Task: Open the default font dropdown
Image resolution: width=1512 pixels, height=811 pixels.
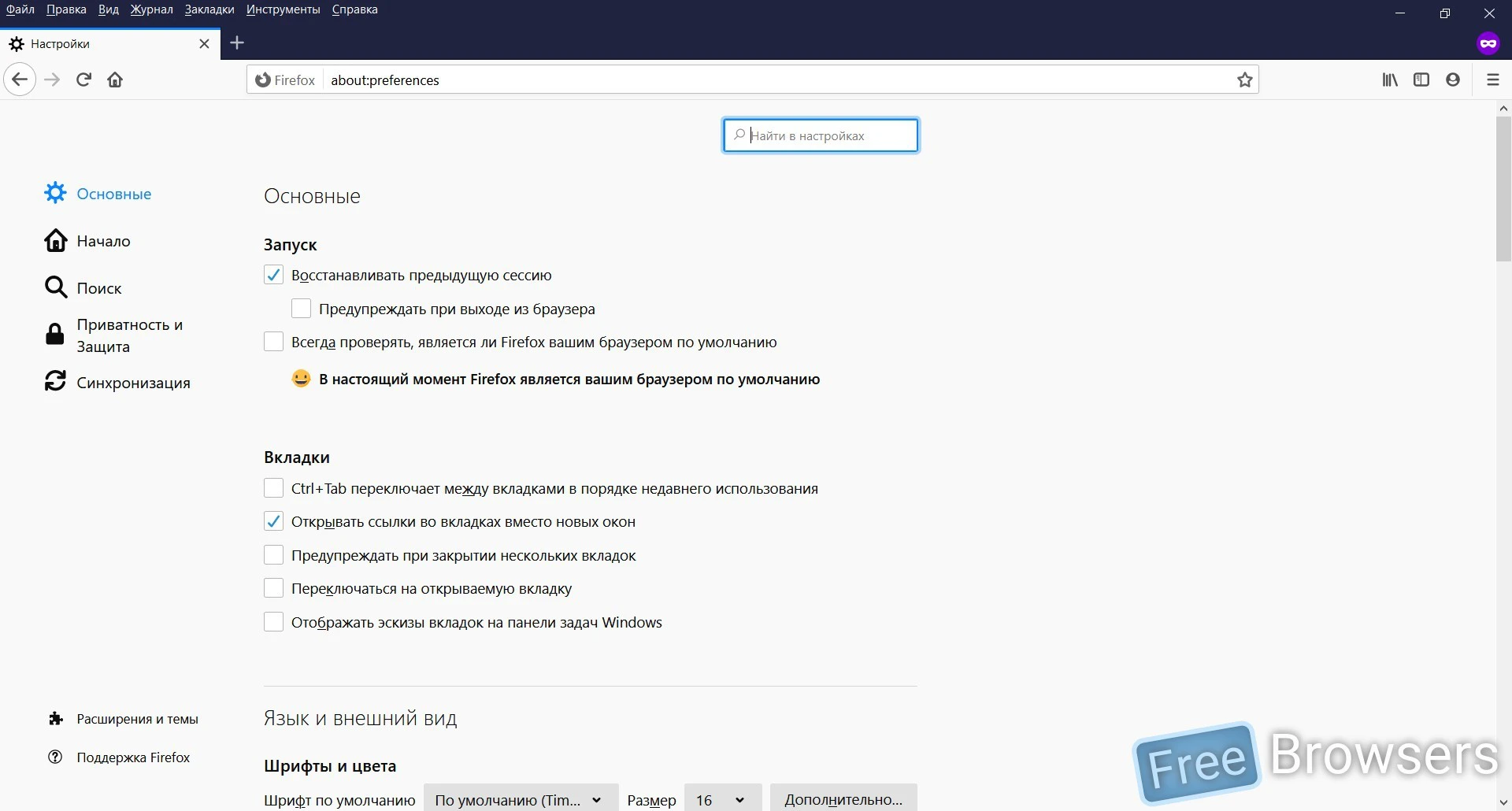Action: pyautogui.click(x=521, y=798)
